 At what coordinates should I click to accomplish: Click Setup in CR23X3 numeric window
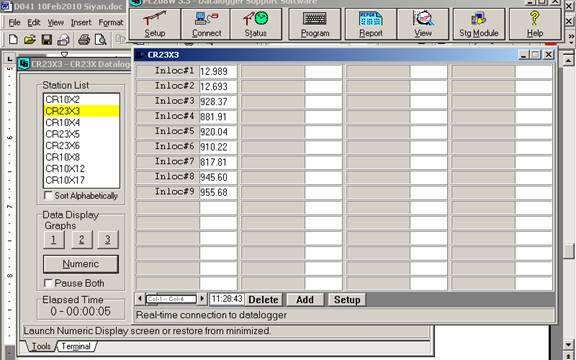point(347,299)
